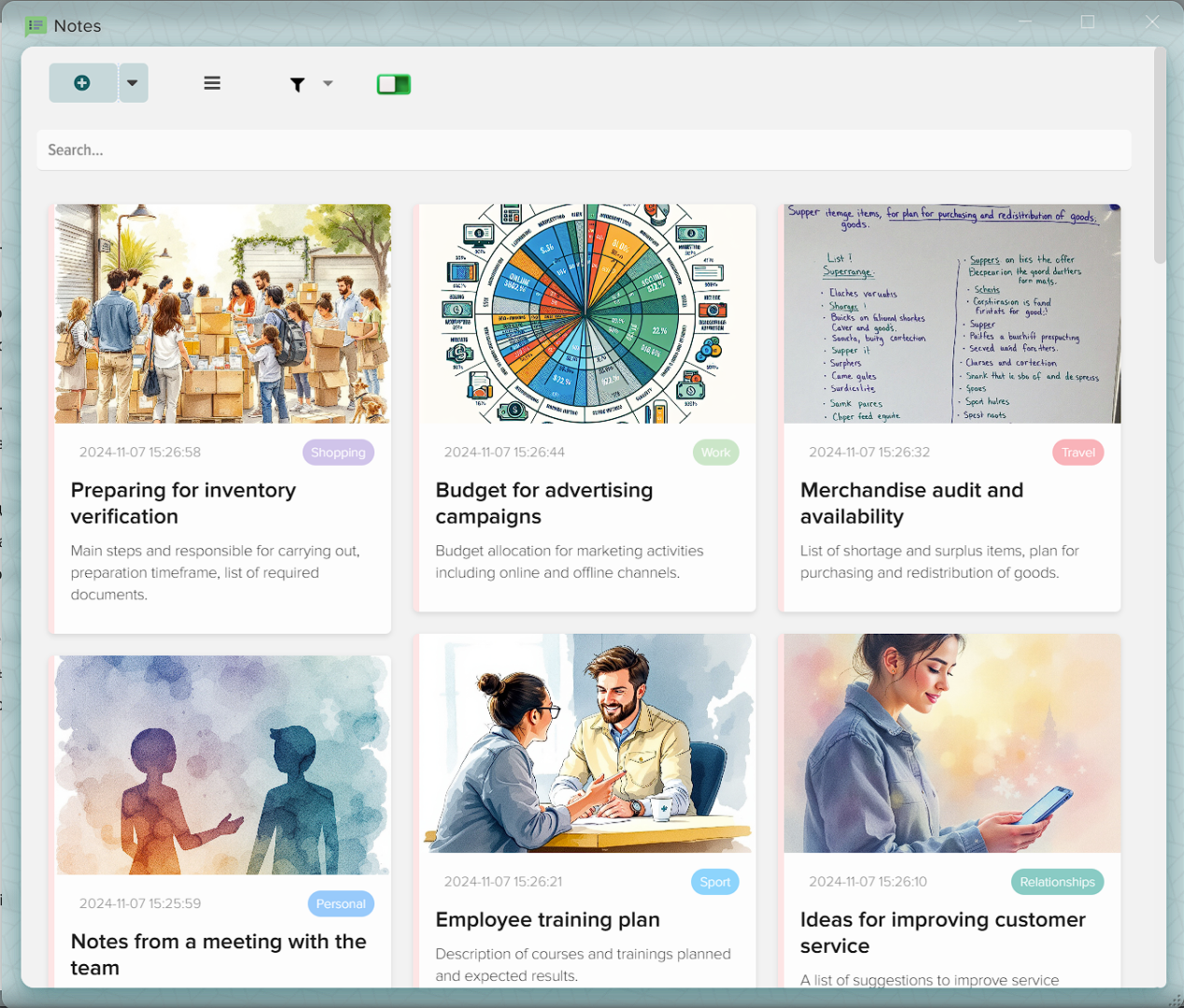Click the Work tag
Viewport: 1184px width, 1008px height.
coord(715,453)
